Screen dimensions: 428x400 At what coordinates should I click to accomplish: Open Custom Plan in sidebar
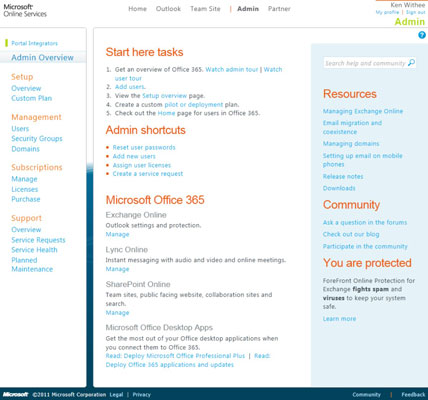[32, 98]
